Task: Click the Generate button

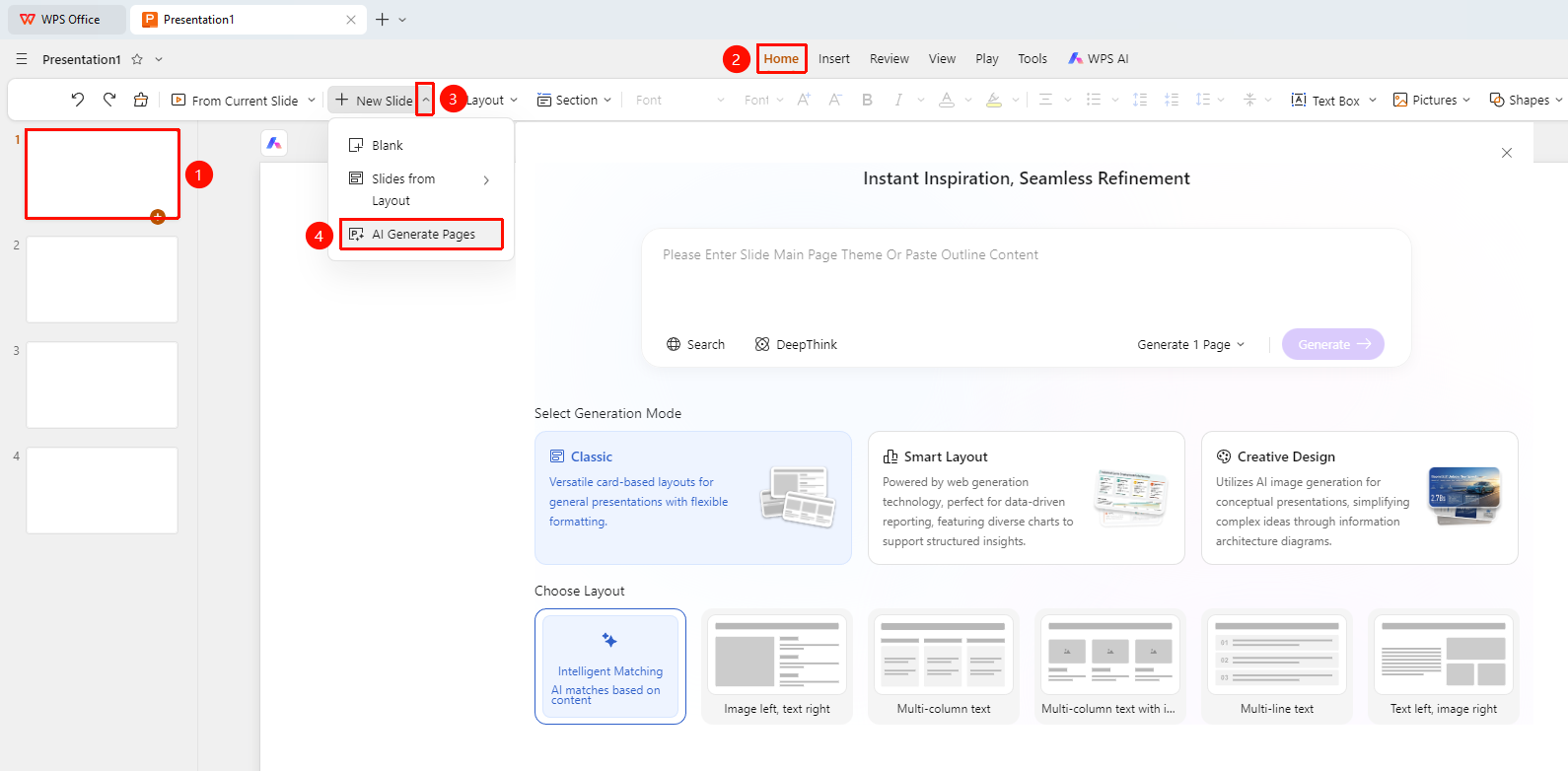Action: coord(1333,344)
